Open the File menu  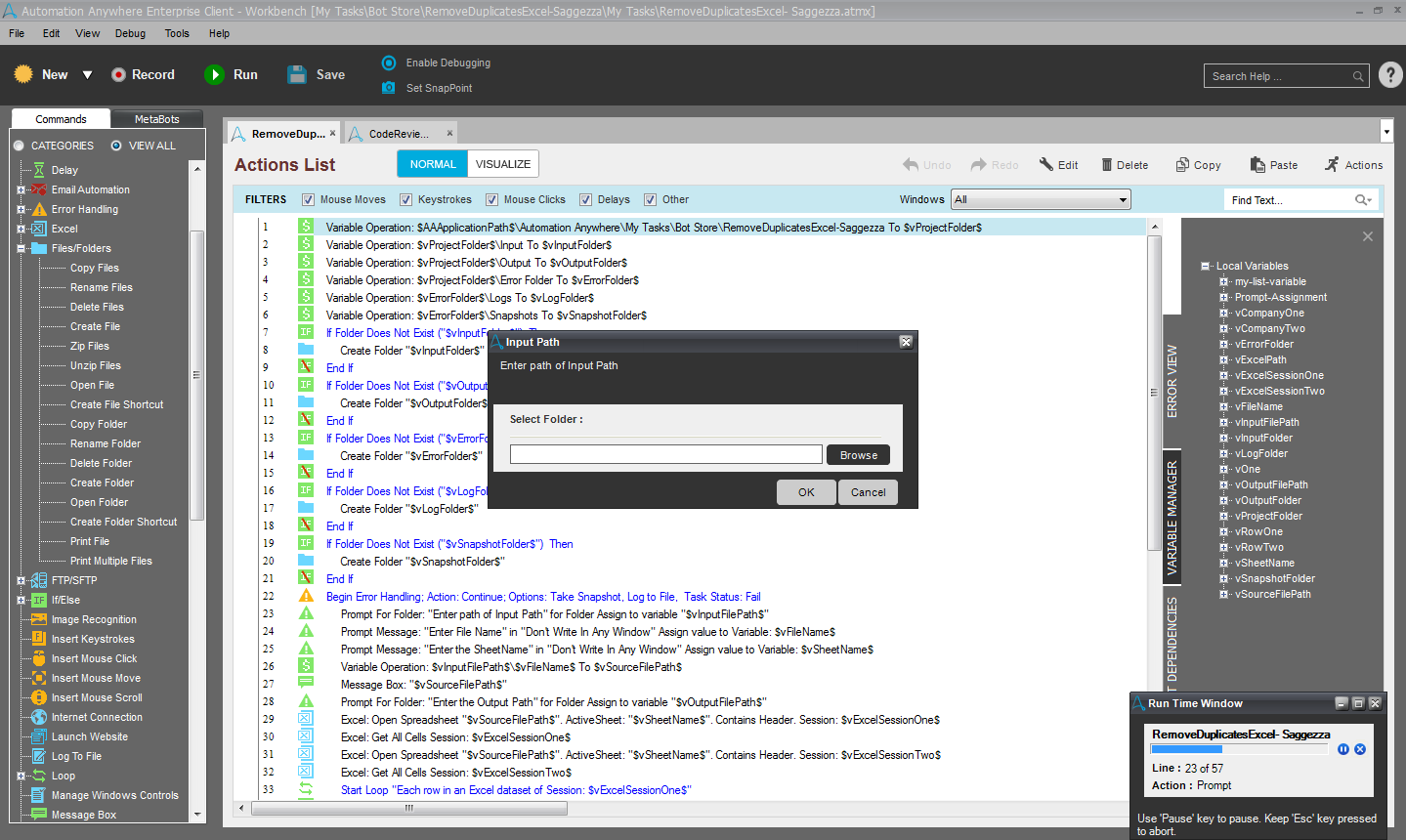tap(17, 33)
